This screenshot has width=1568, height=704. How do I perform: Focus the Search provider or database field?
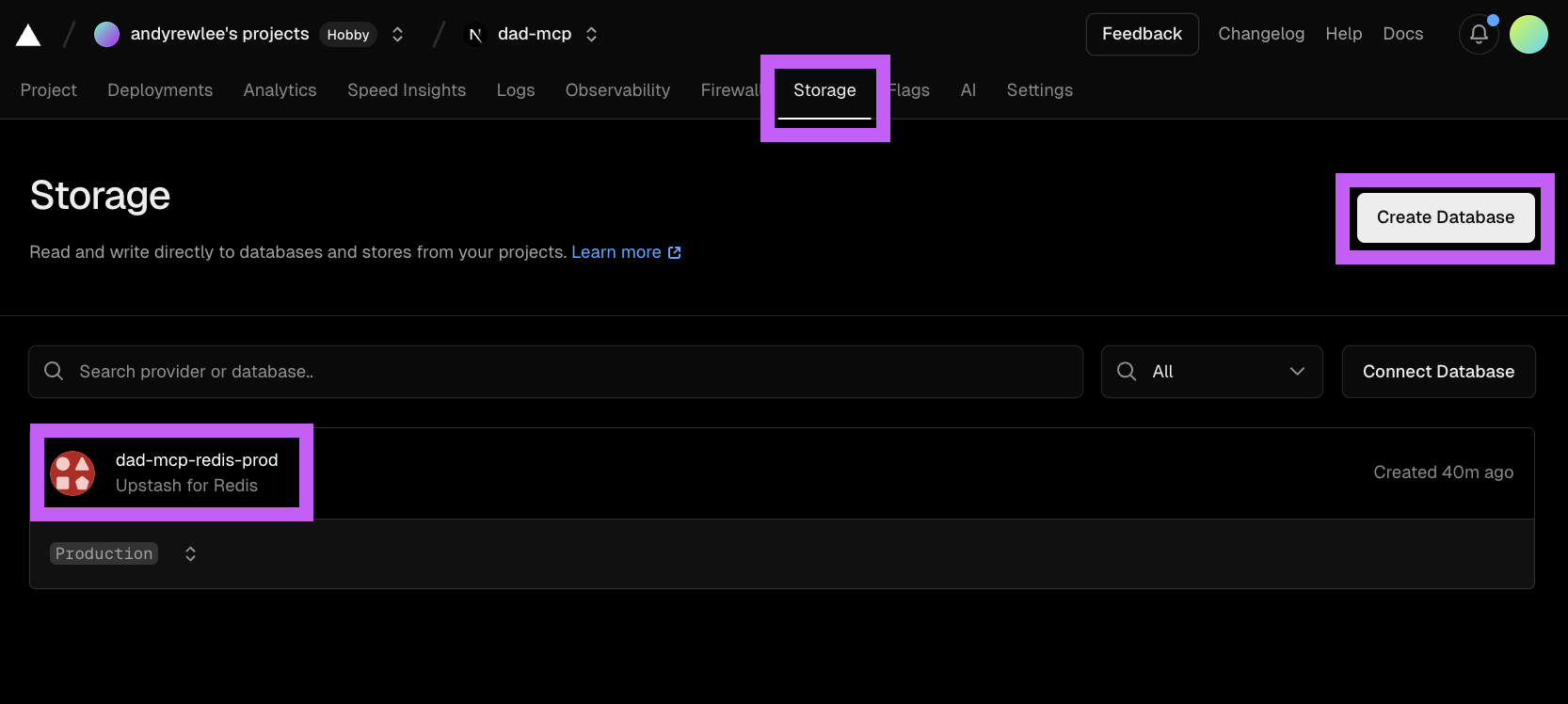[x=555, y=372]
